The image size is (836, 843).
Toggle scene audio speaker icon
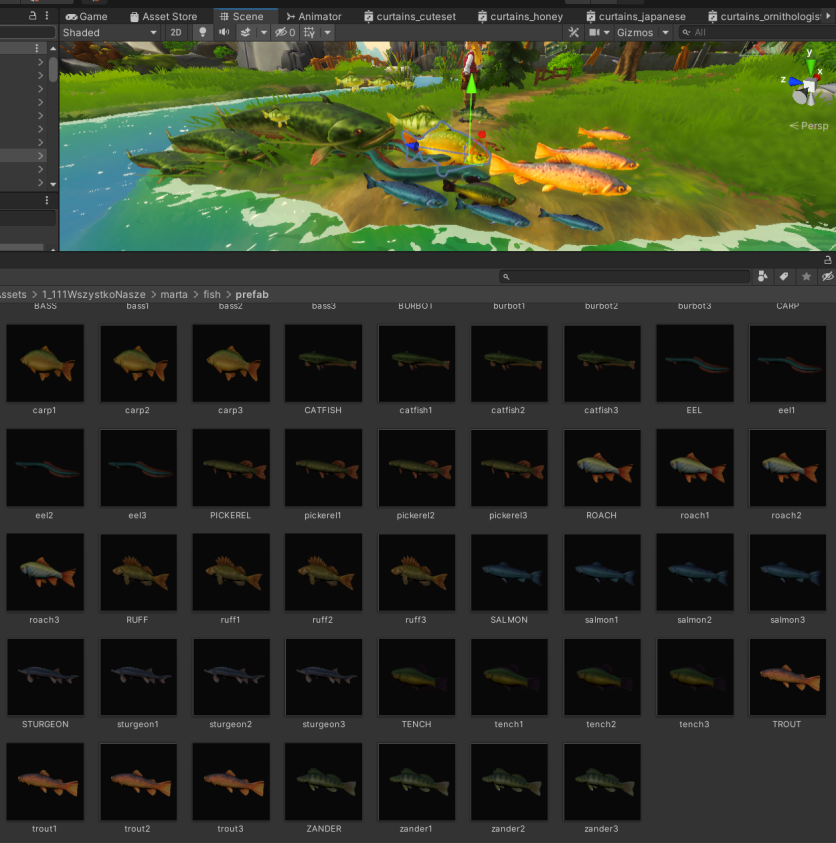[224, 33]
